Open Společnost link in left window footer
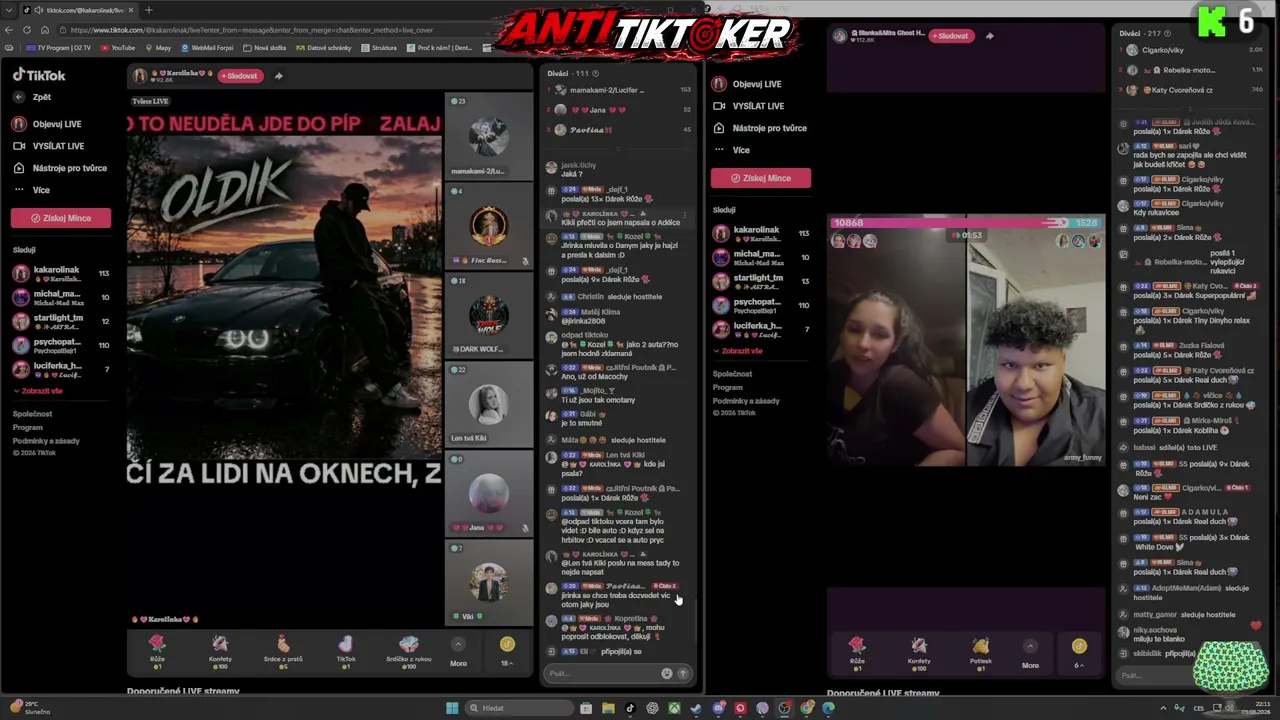Image resolution: width=1280 pixels, height=720 pixels. click(x=32, y=414)
